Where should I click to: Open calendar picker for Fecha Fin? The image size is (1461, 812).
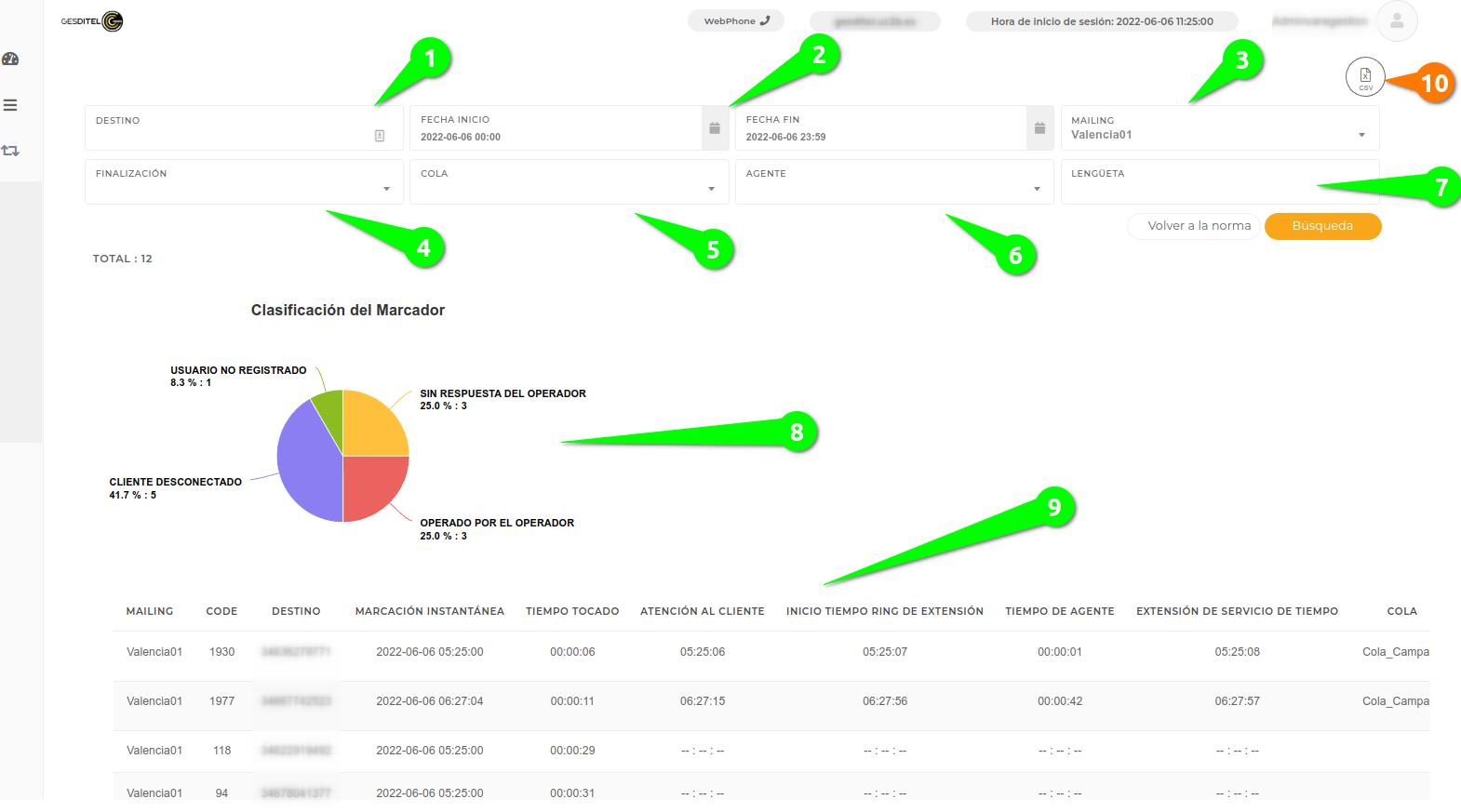pos(1039,128)
